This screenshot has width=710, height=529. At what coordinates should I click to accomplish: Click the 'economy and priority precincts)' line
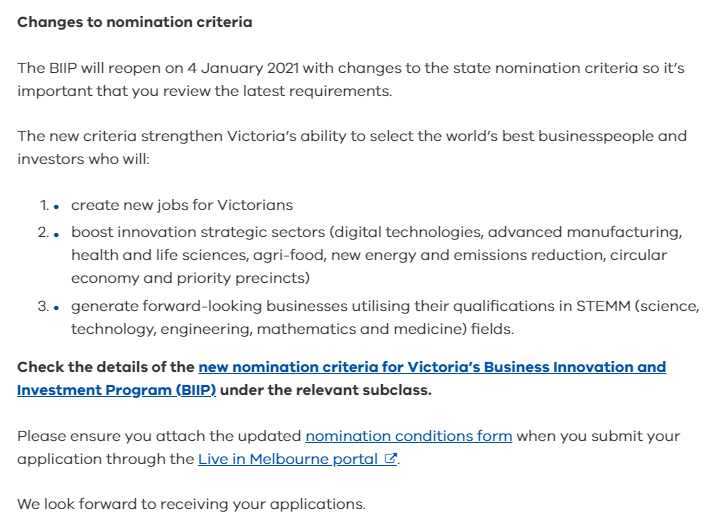coord(190,278)
